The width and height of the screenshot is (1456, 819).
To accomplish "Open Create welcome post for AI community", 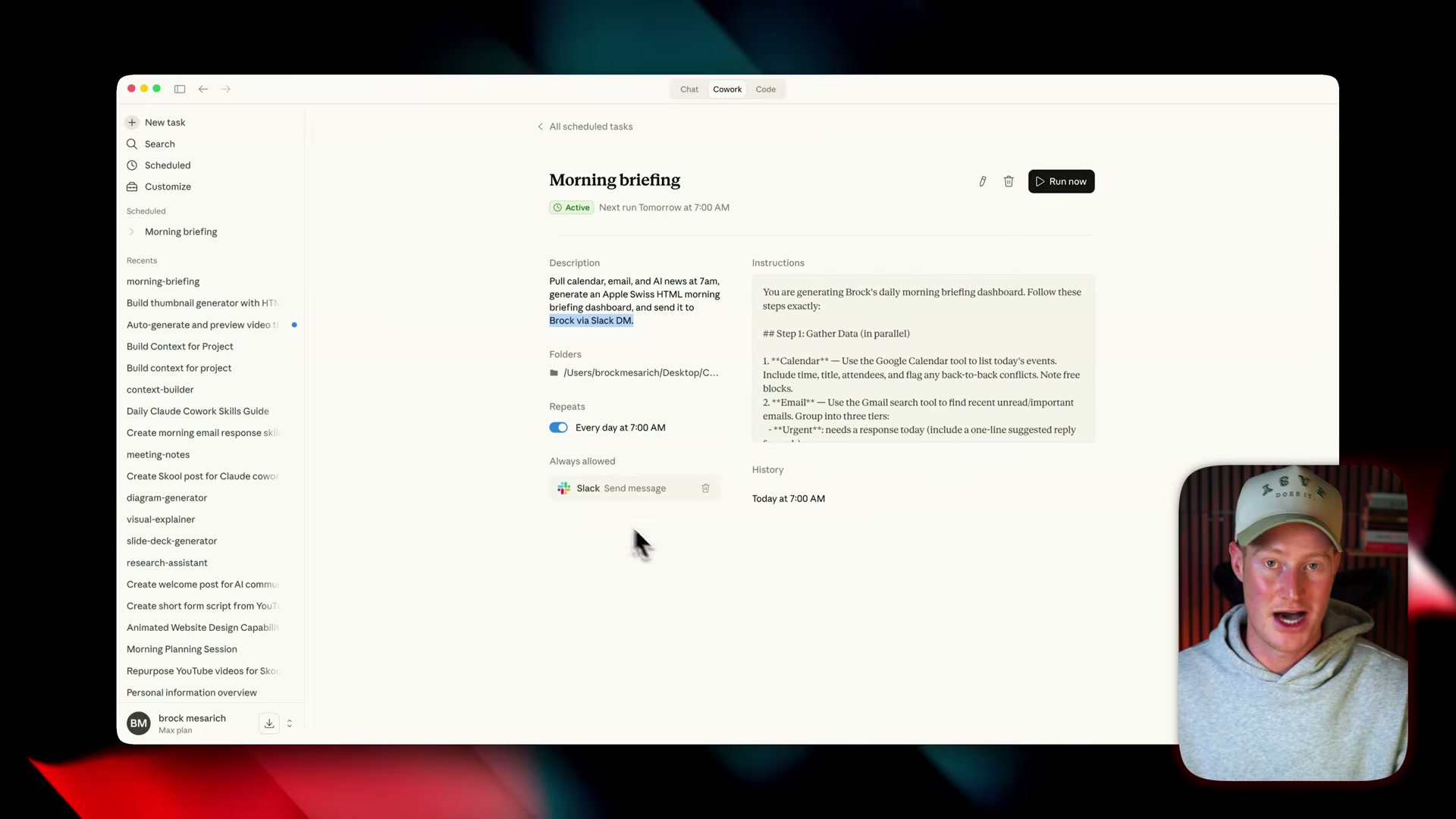I will click(x=202, y=585).
